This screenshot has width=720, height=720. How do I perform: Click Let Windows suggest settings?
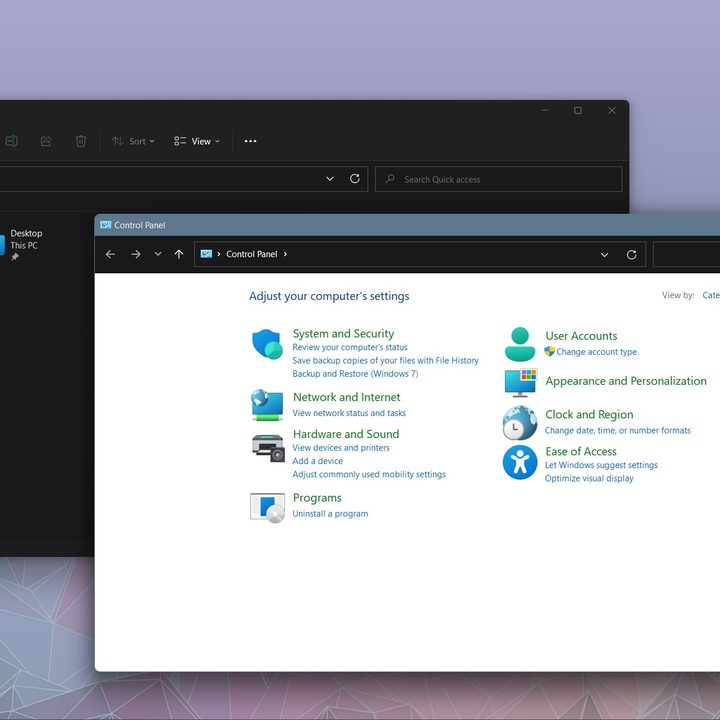click(601, 465)
